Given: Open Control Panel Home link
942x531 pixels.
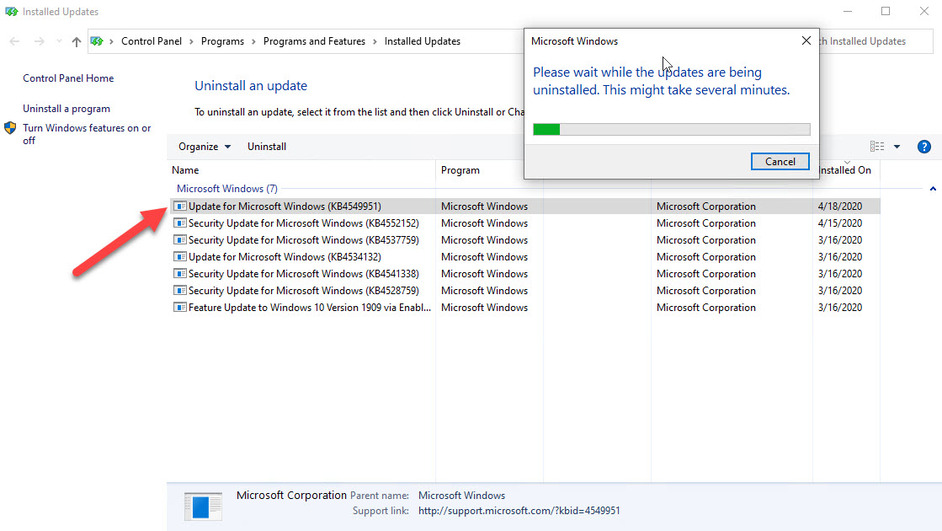Looking at the screenshot, I should click(x=68, y=78).
